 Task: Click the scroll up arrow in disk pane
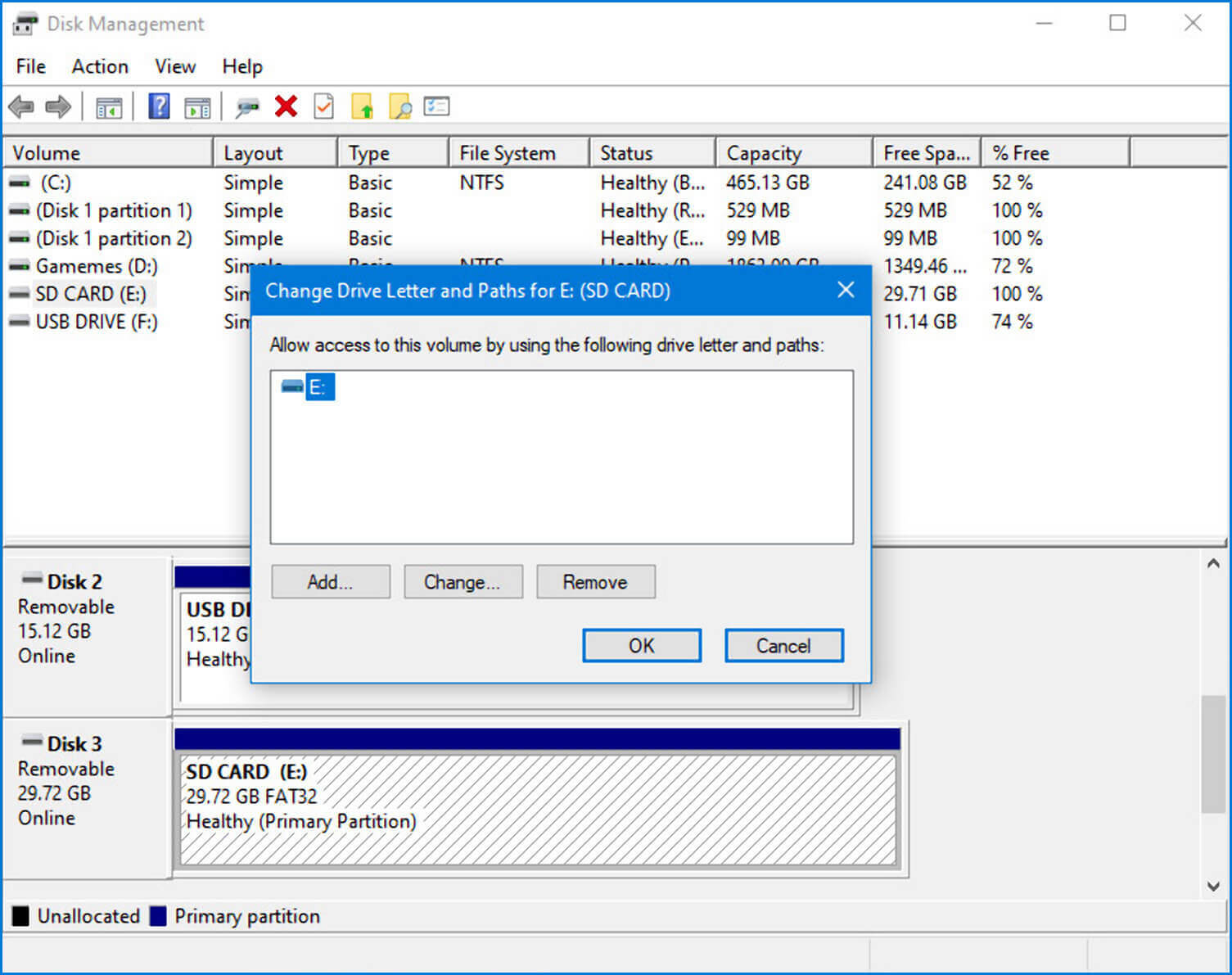point(1213,563)
